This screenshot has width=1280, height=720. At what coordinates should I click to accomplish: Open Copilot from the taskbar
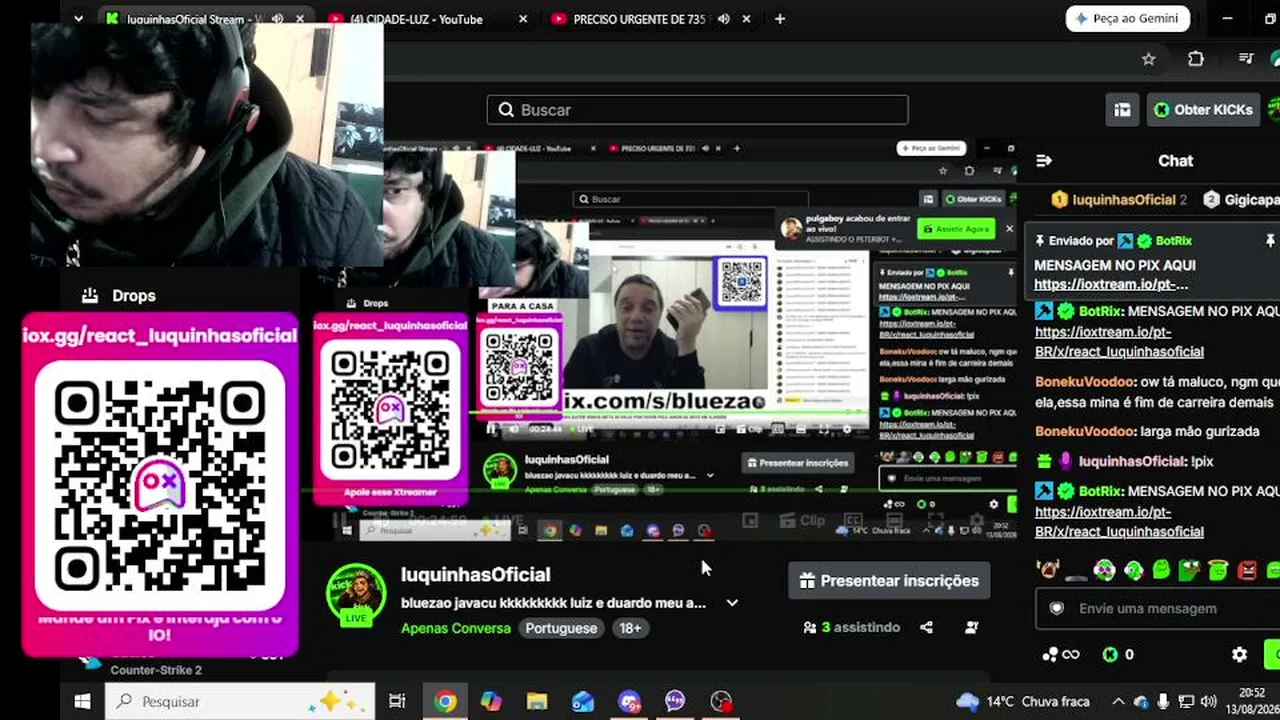[x=491, y=702]
